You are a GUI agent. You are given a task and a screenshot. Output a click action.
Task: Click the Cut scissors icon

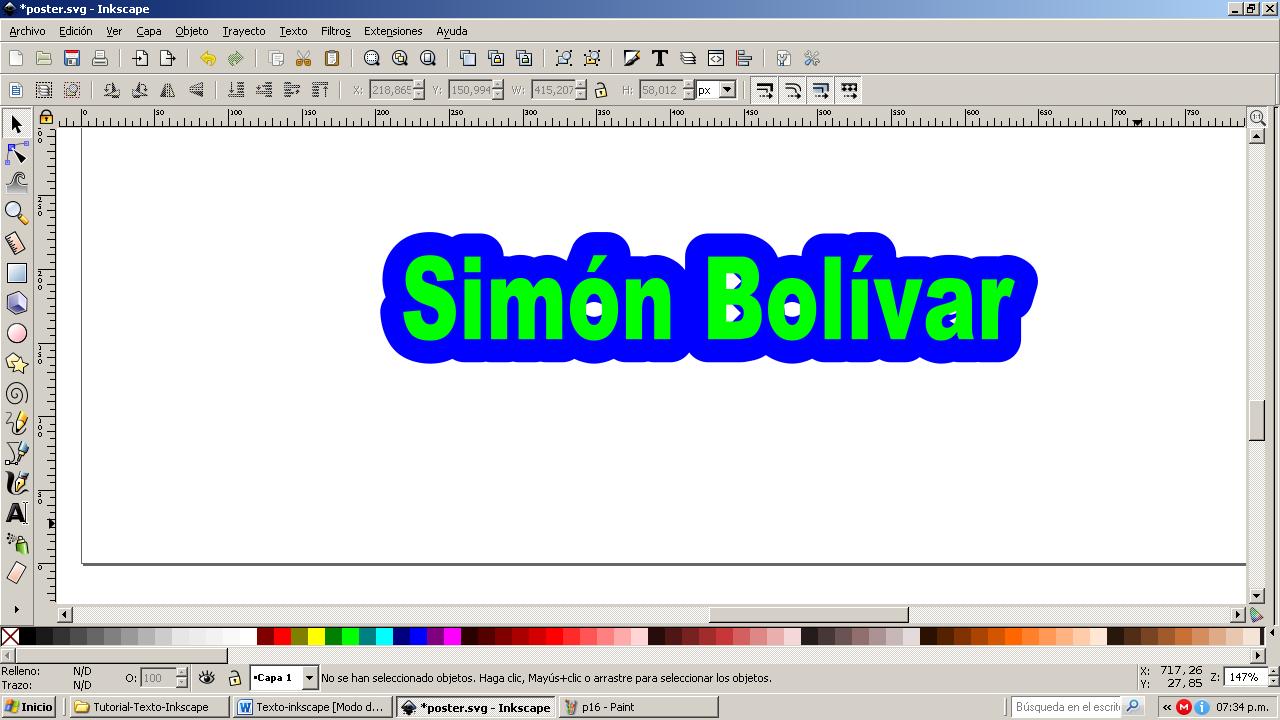point(304,59)
